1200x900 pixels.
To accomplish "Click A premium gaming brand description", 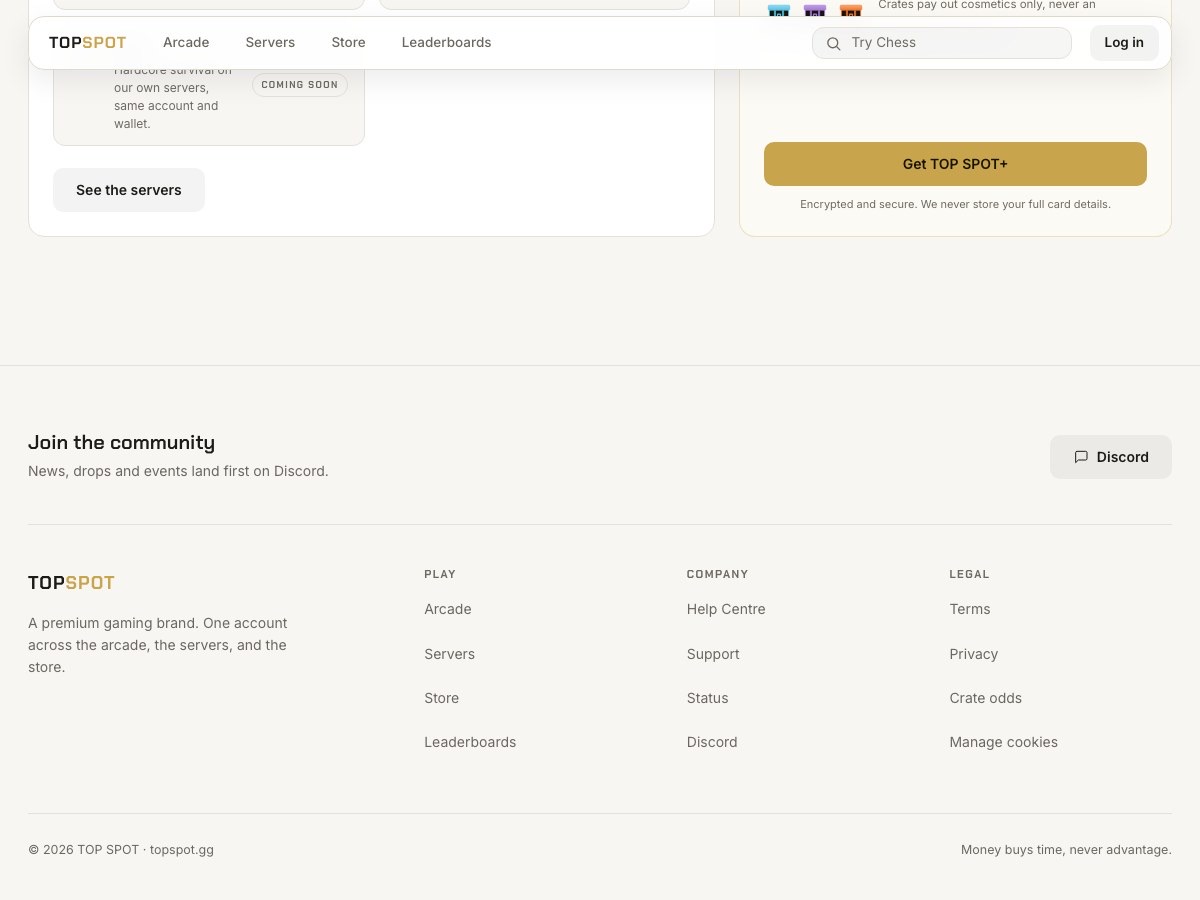I will point(159,645).
